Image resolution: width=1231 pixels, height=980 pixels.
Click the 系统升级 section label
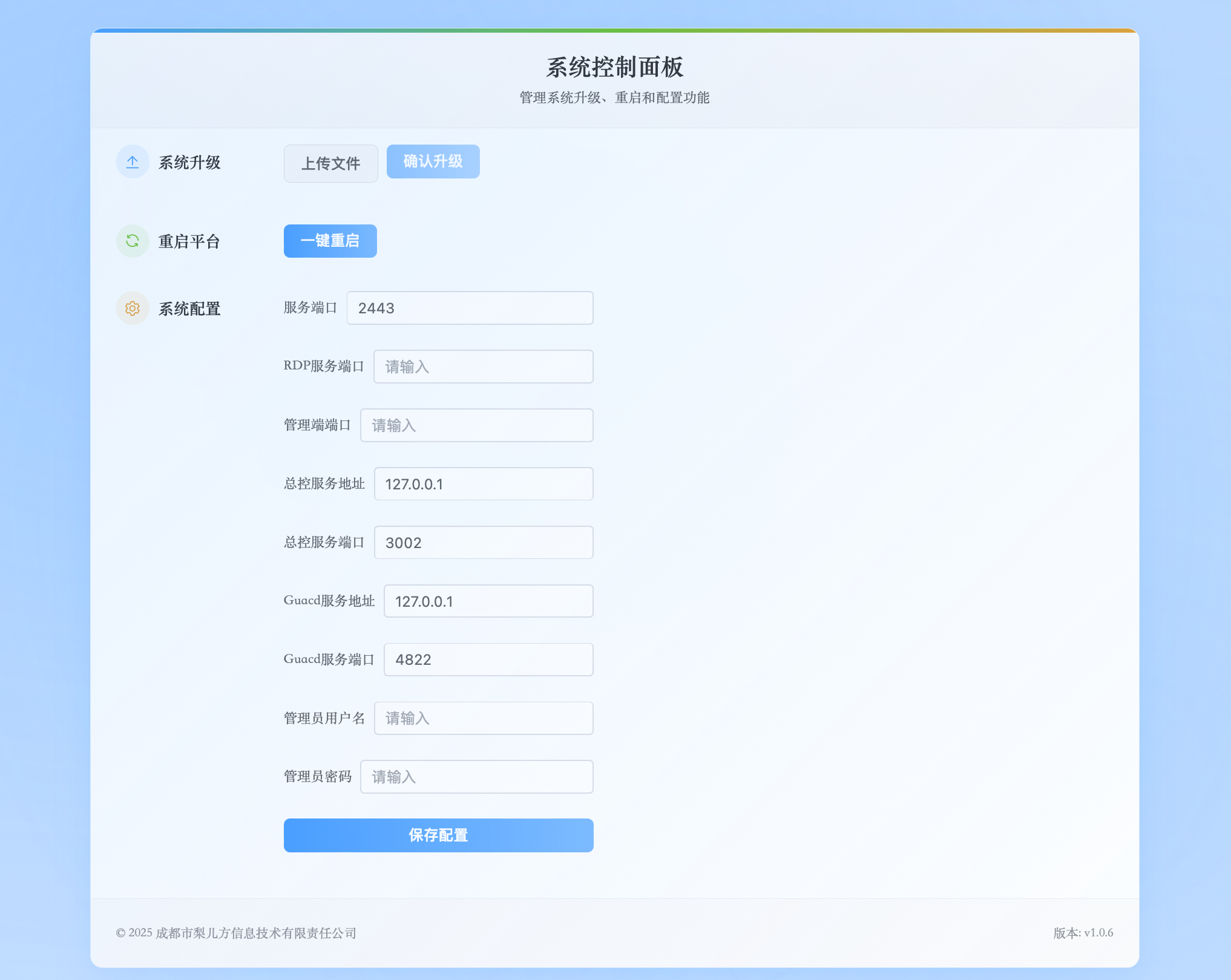189,162
